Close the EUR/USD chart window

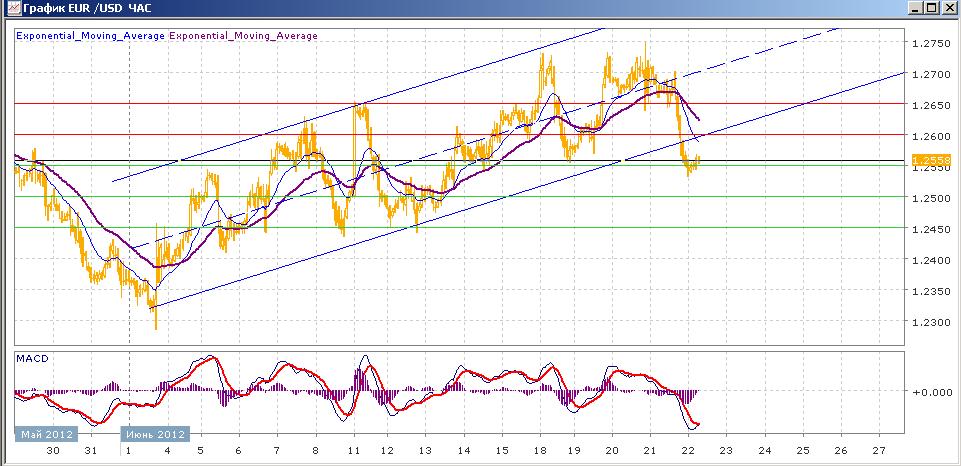[x=948, y=8]
